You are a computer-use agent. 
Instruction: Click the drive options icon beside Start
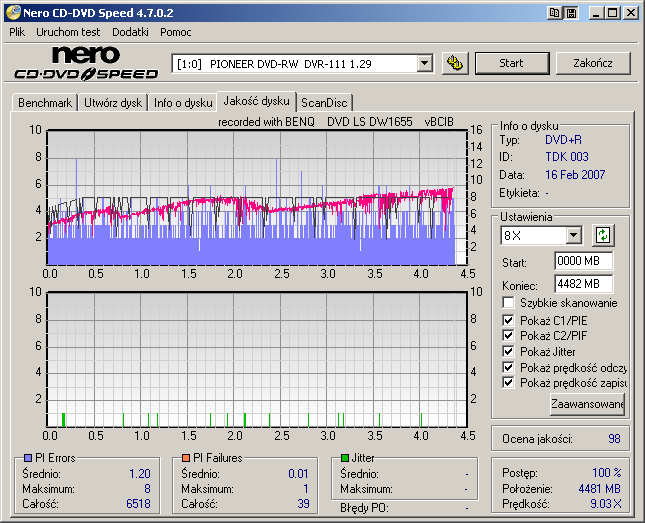[x=455, y=63]
